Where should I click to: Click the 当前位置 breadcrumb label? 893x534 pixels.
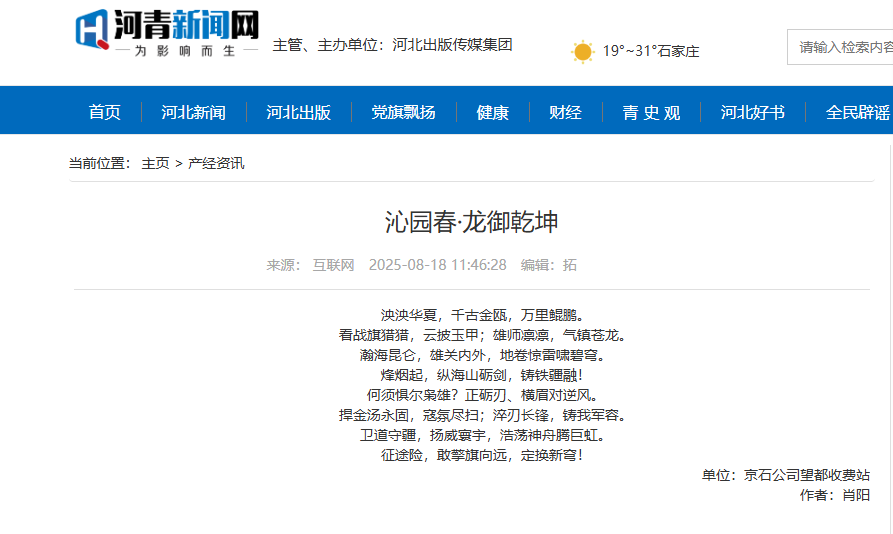click(x=100, y=163)
